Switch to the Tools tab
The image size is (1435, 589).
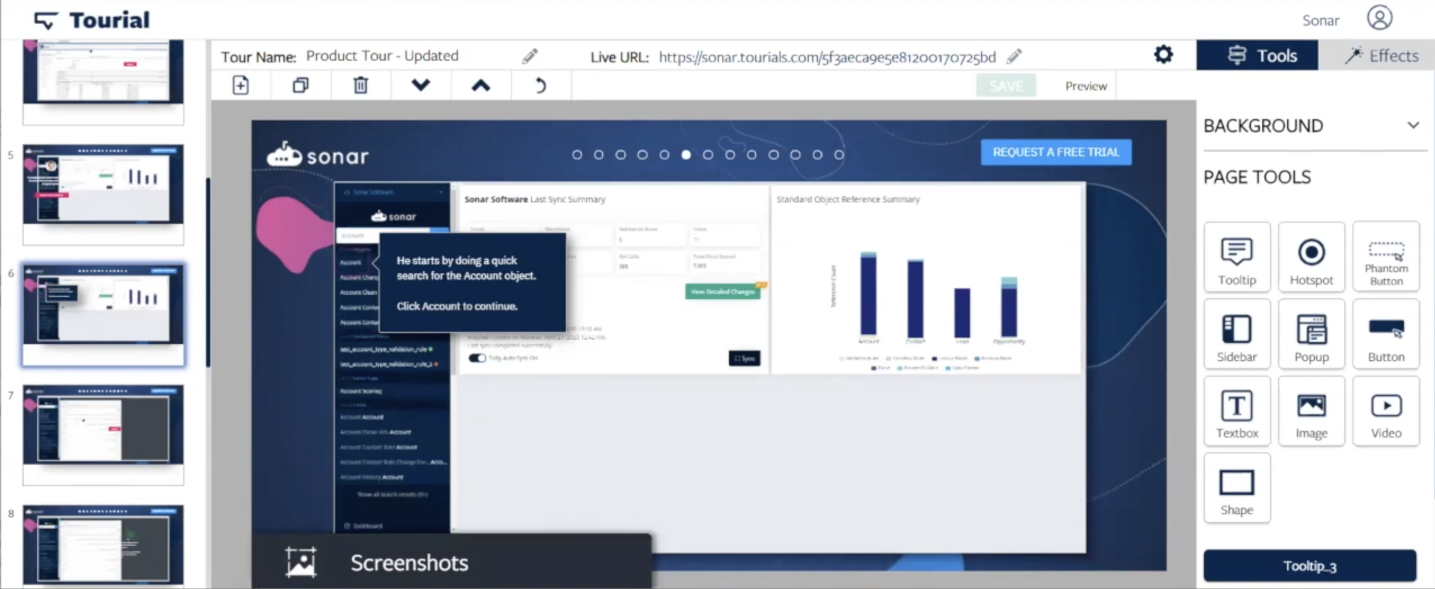click(1257, 55)
